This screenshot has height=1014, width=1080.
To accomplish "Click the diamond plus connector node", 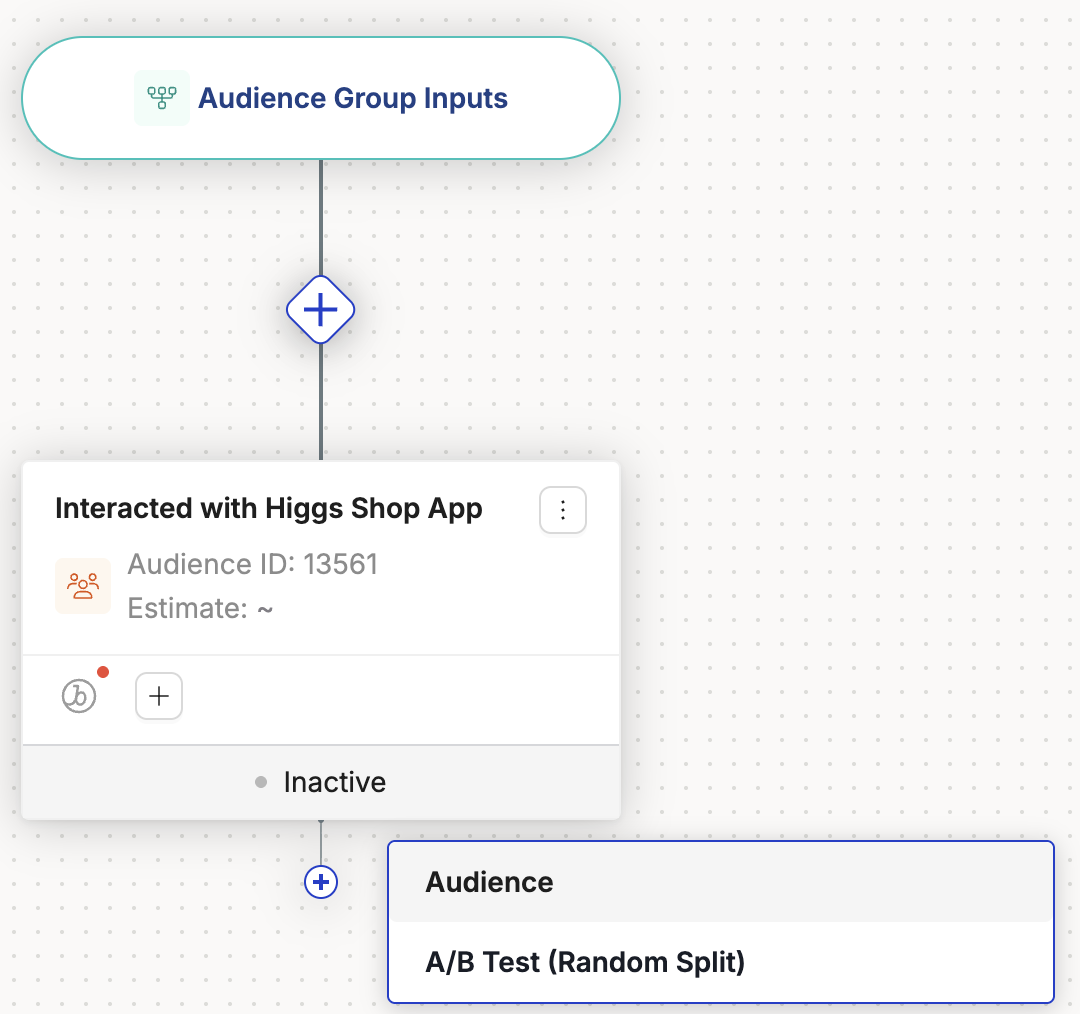I will [321, 310].
